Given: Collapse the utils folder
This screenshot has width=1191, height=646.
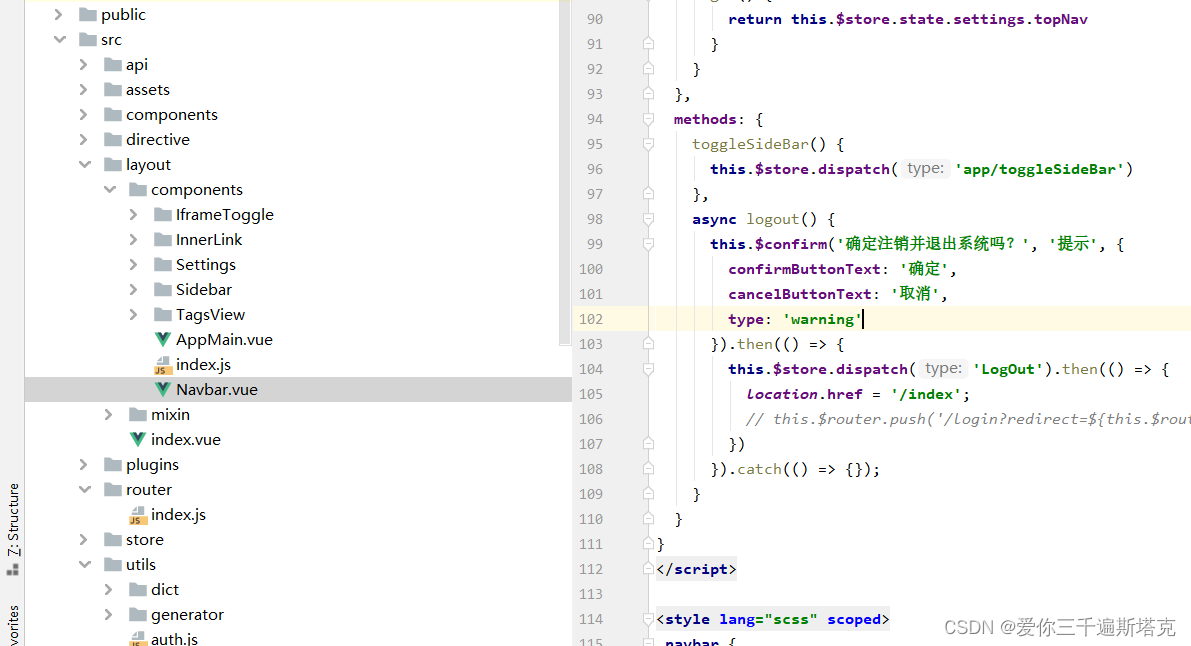Looking at the screenshot, I should (85, 565).
